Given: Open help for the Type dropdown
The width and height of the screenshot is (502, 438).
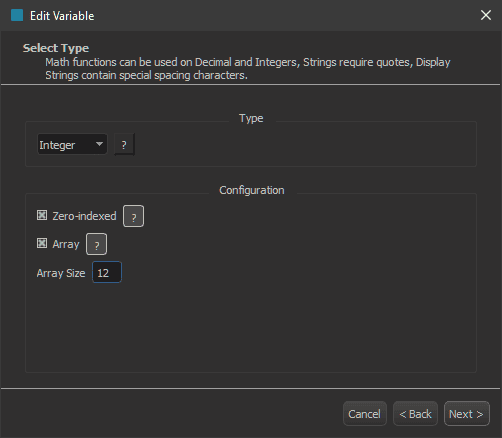Looking at the screenshot, I should tap(124, 144).
